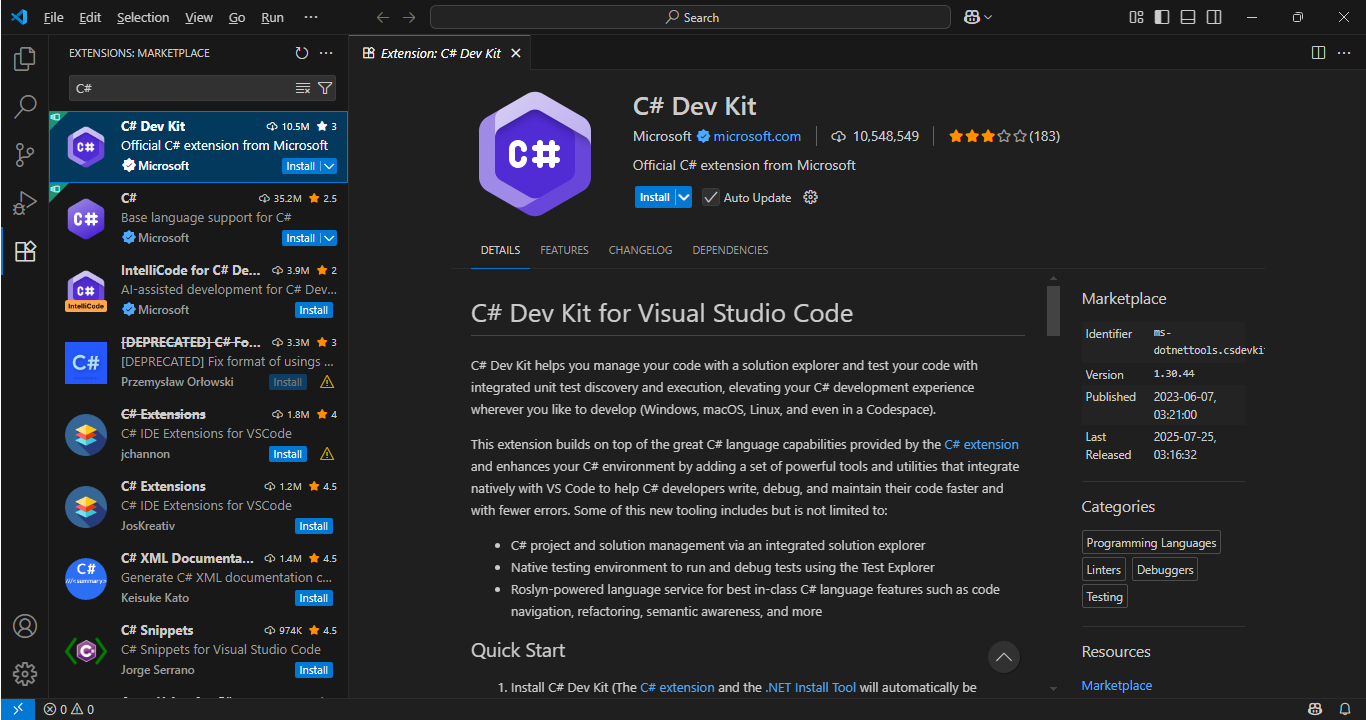1366x720 pixels.
Task: Open Source Control view
Action: 25,155
